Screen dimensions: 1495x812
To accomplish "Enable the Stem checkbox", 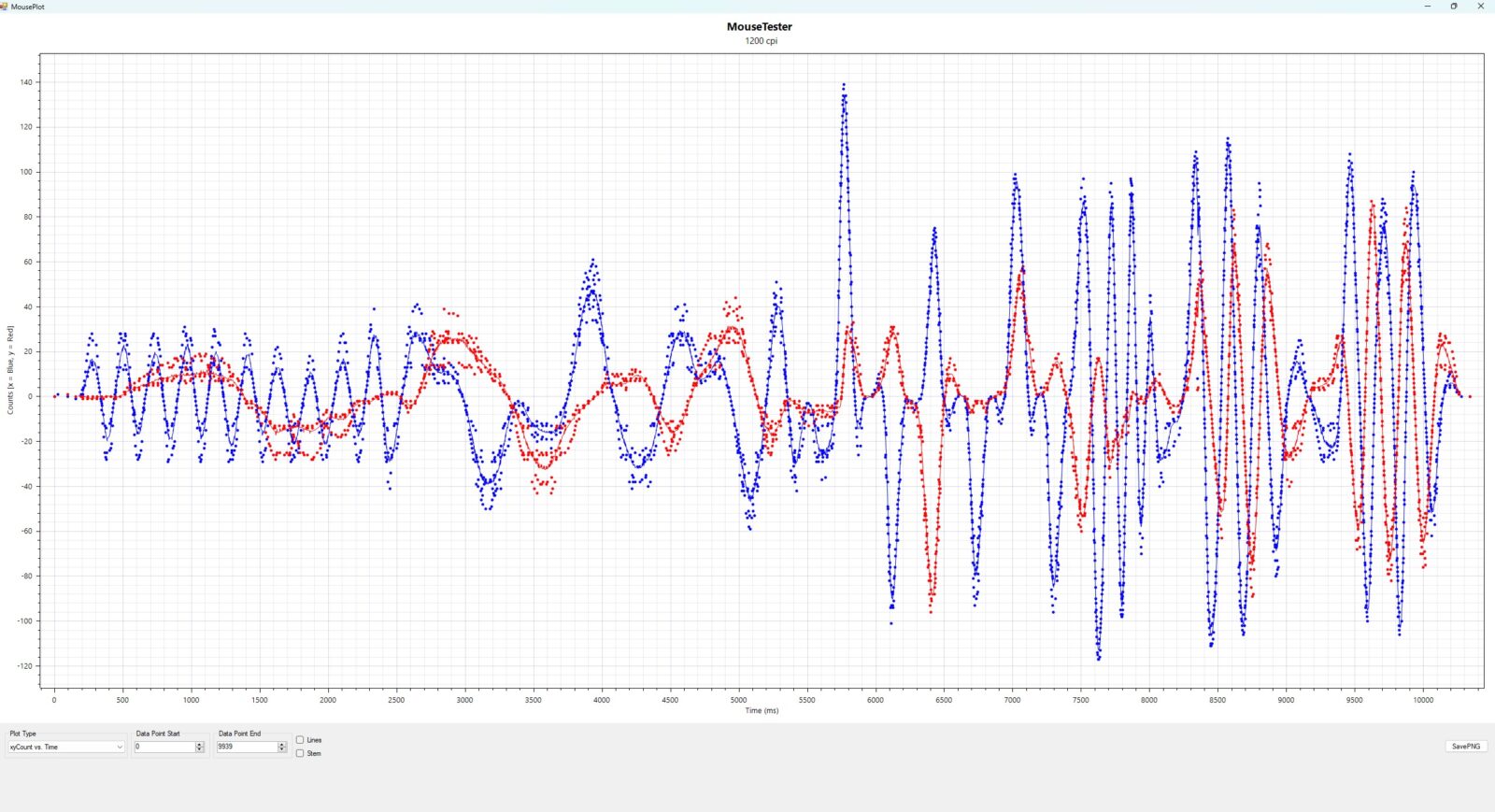I will 300,753.
